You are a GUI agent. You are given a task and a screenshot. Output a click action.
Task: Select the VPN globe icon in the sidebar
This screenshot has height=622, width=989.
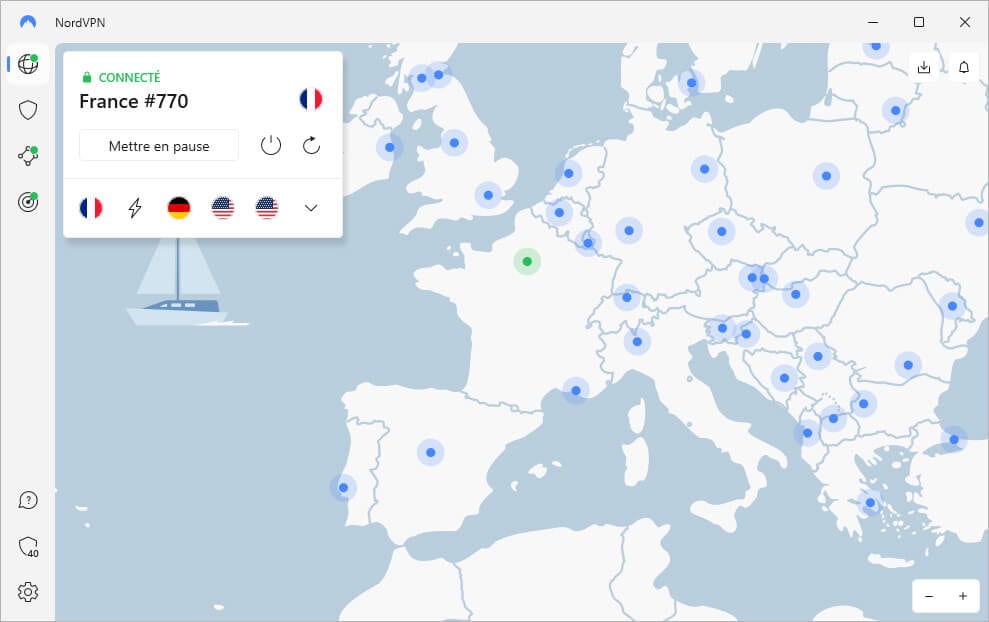[27, 63]
